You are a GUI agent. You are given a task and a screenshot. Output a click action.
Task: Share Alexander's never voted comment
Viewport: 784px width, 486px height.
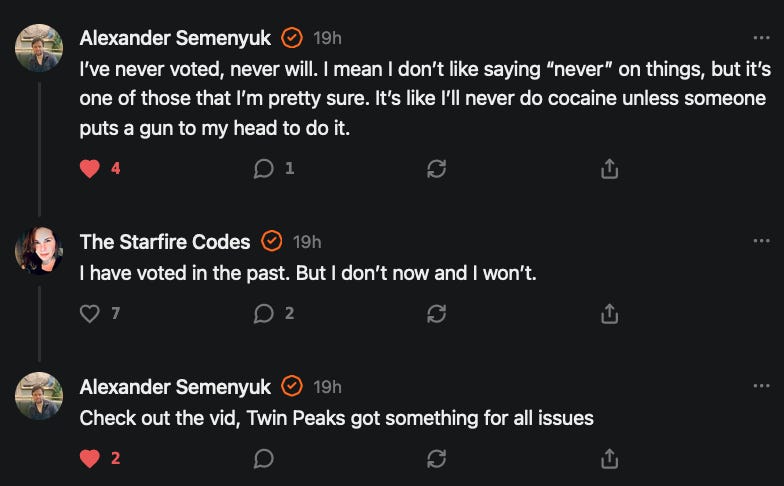(x=609, y=169)
